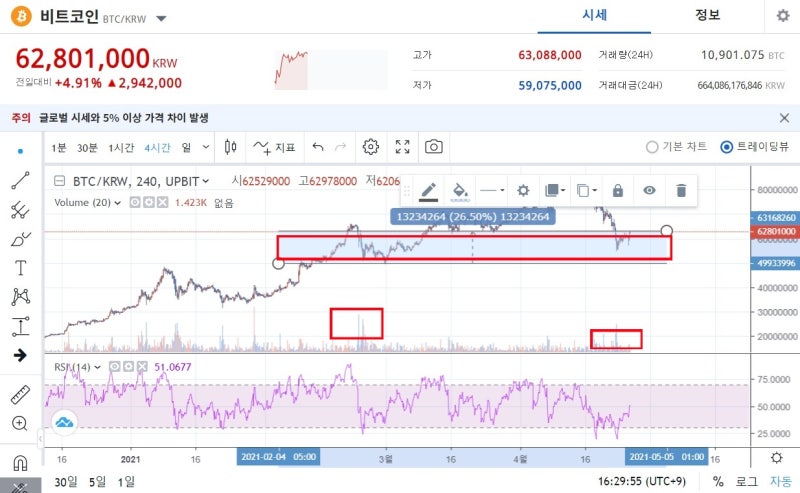
Task: Expand the Volume (20) dropdown
Action: [117, 203]
